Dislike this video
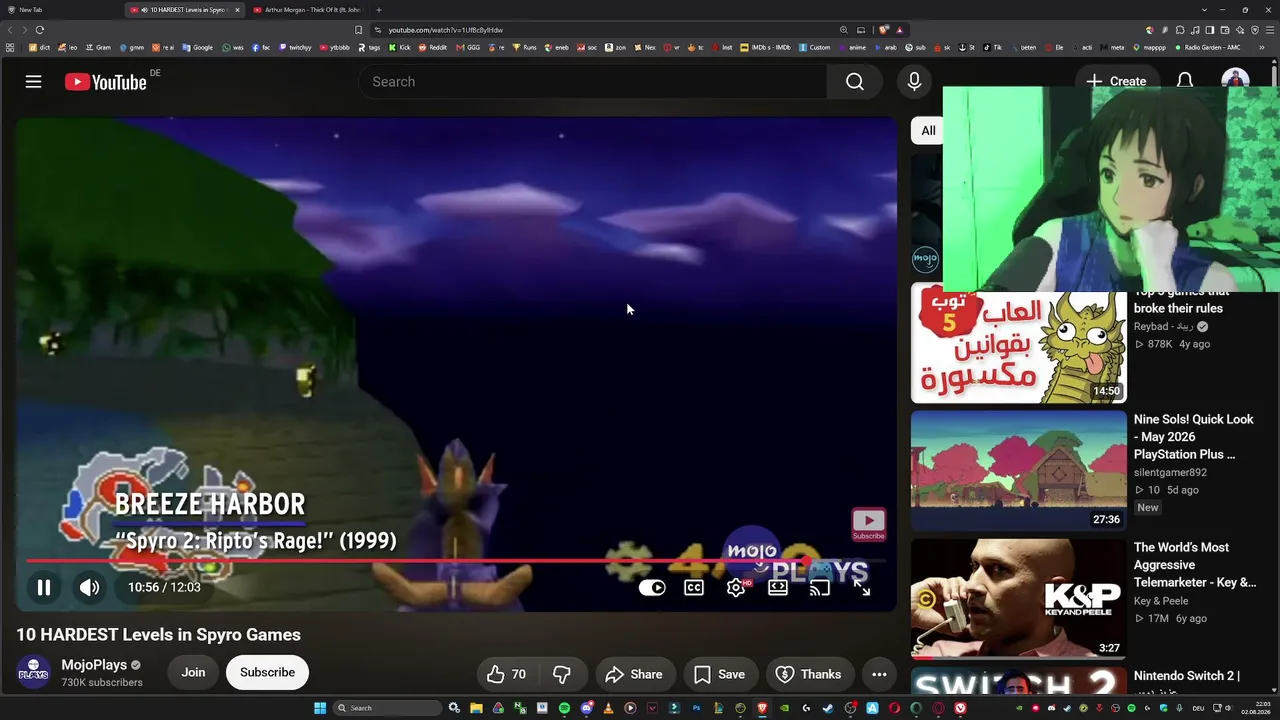Image resolution: width=1280 pixels, height=720 pixels. (x=562, y=674)
